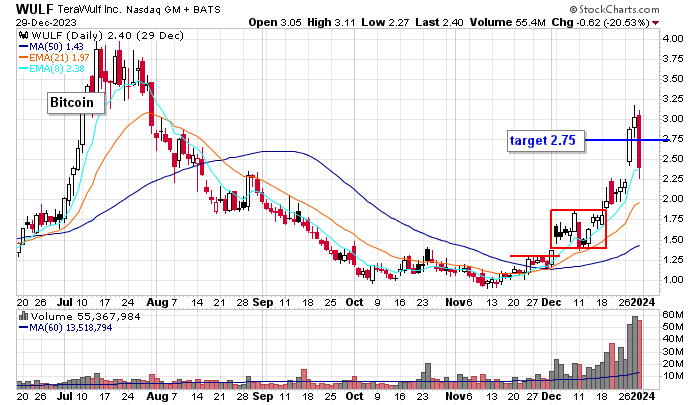Click the 3.00 price axis label
Viewport: 700px width, 405px height.
[x=673, y=119]
